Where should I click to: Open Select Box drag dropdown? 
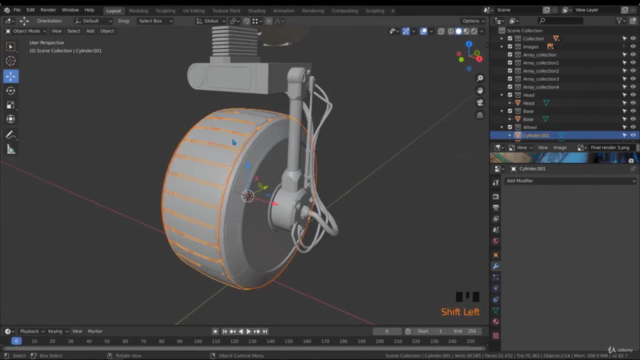pos(155,21)
